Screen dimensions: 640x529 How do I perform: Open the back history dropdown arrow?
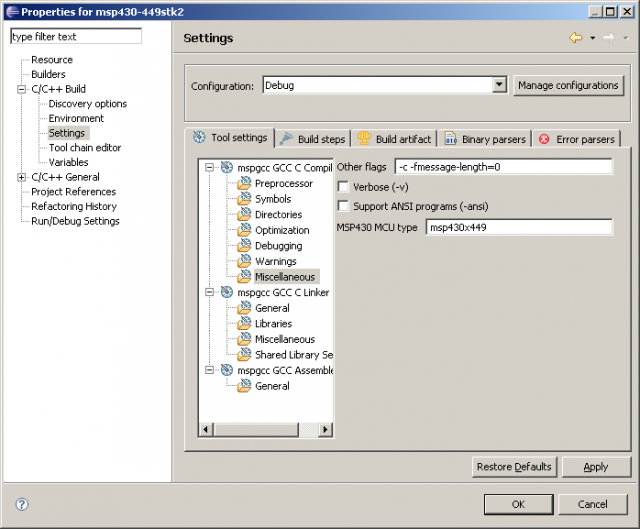point(592,38)
